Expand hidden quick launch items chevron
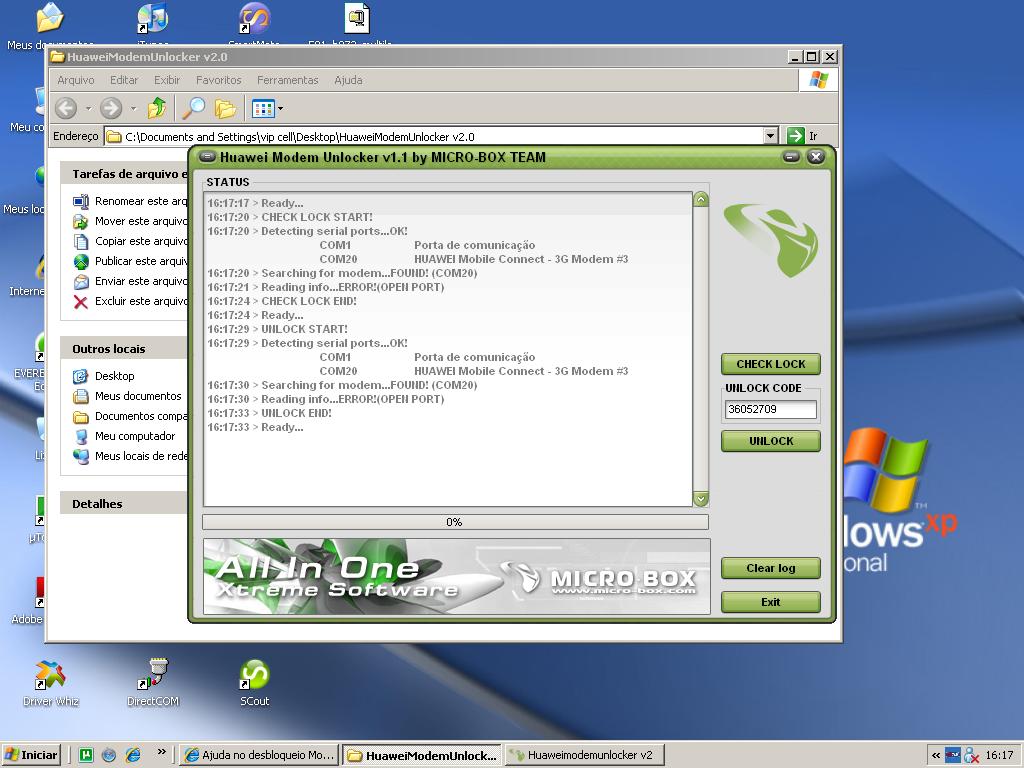Screen dimensions: 1024x768 point(162,753)
